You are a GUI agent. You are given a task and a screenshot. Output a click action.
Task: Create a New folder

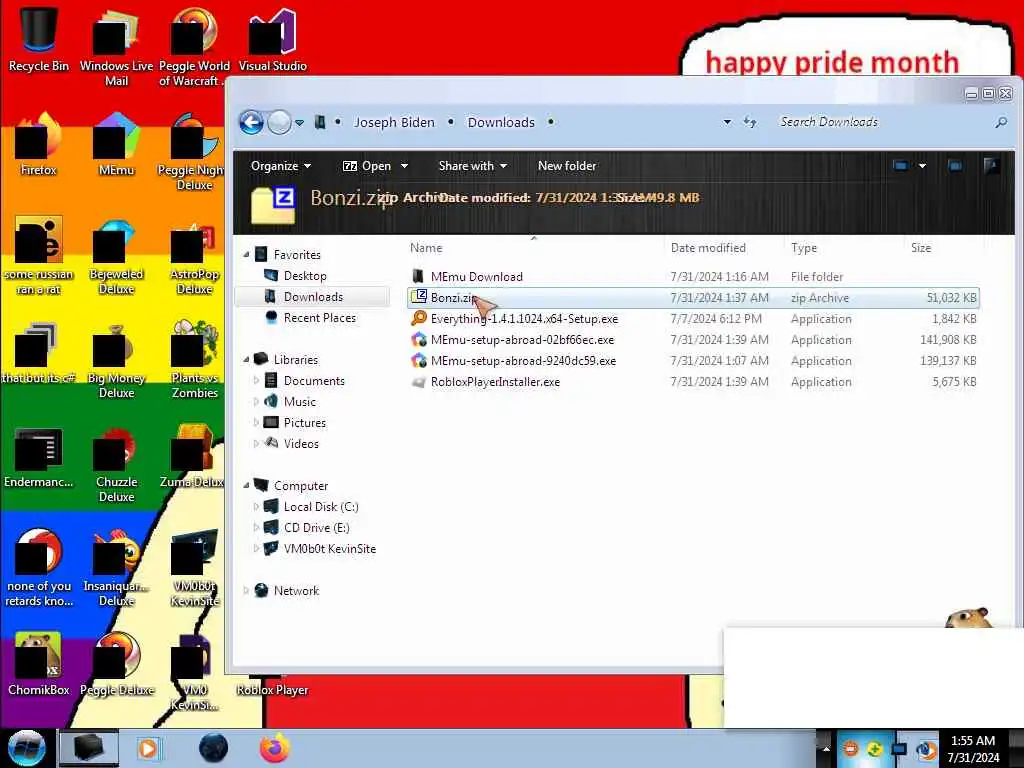coord(567,166)
